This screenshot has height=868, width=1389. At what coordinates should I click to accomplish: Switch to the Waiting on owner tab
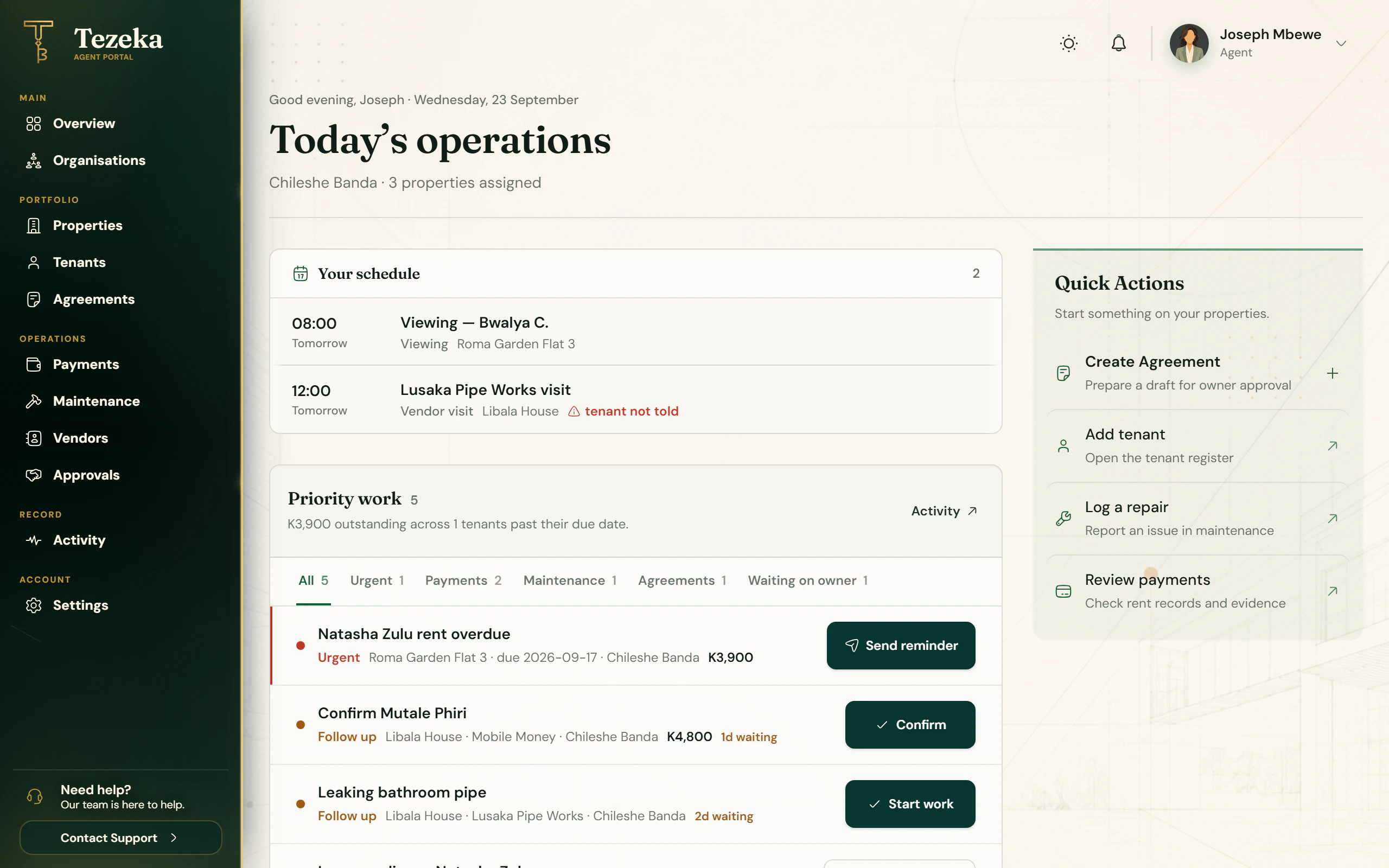pyautogui.click(x=808, y=580)
